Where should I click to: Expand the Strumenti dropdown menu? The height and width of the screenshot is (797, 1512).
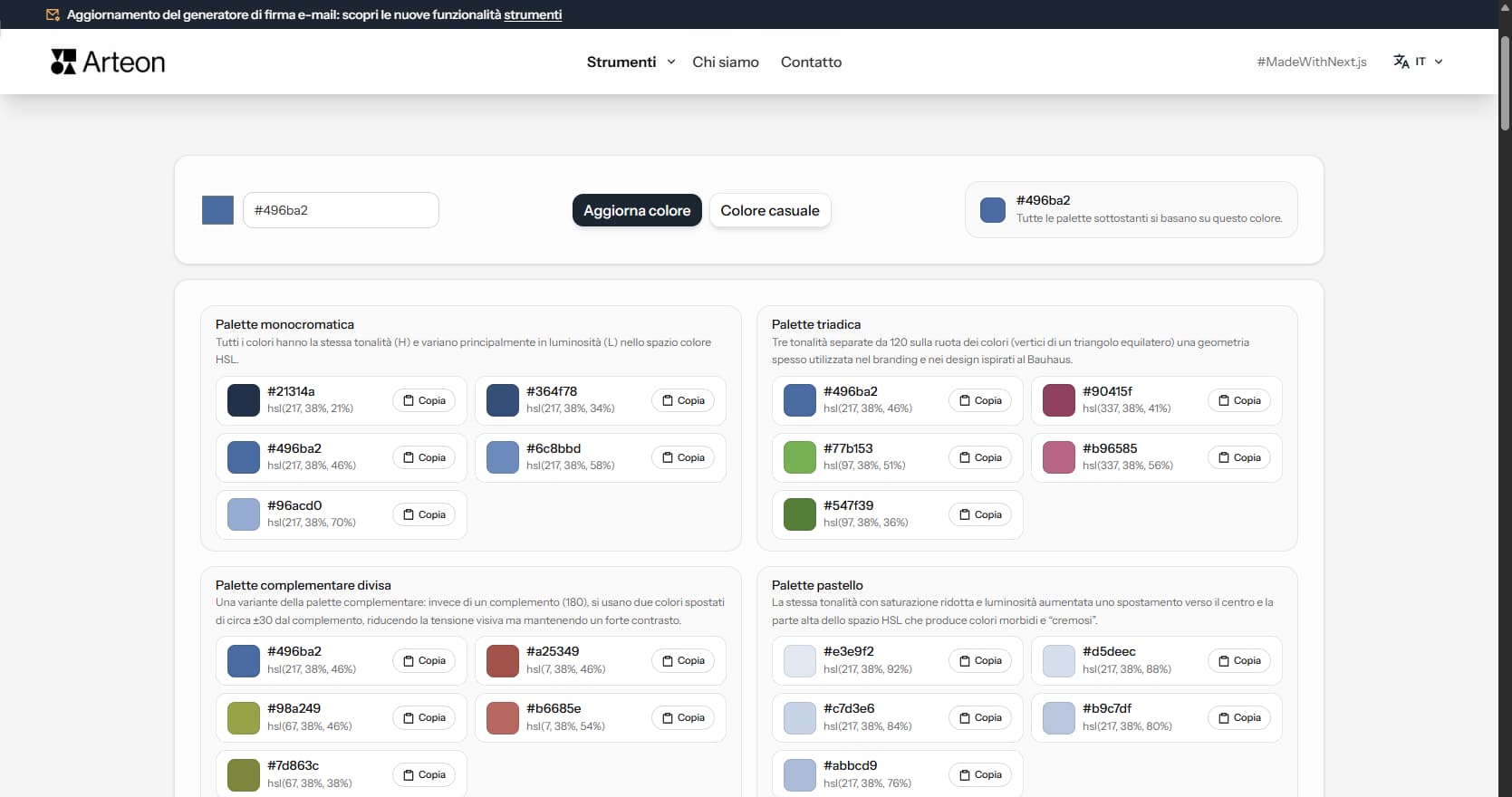(x=621, y=62)
